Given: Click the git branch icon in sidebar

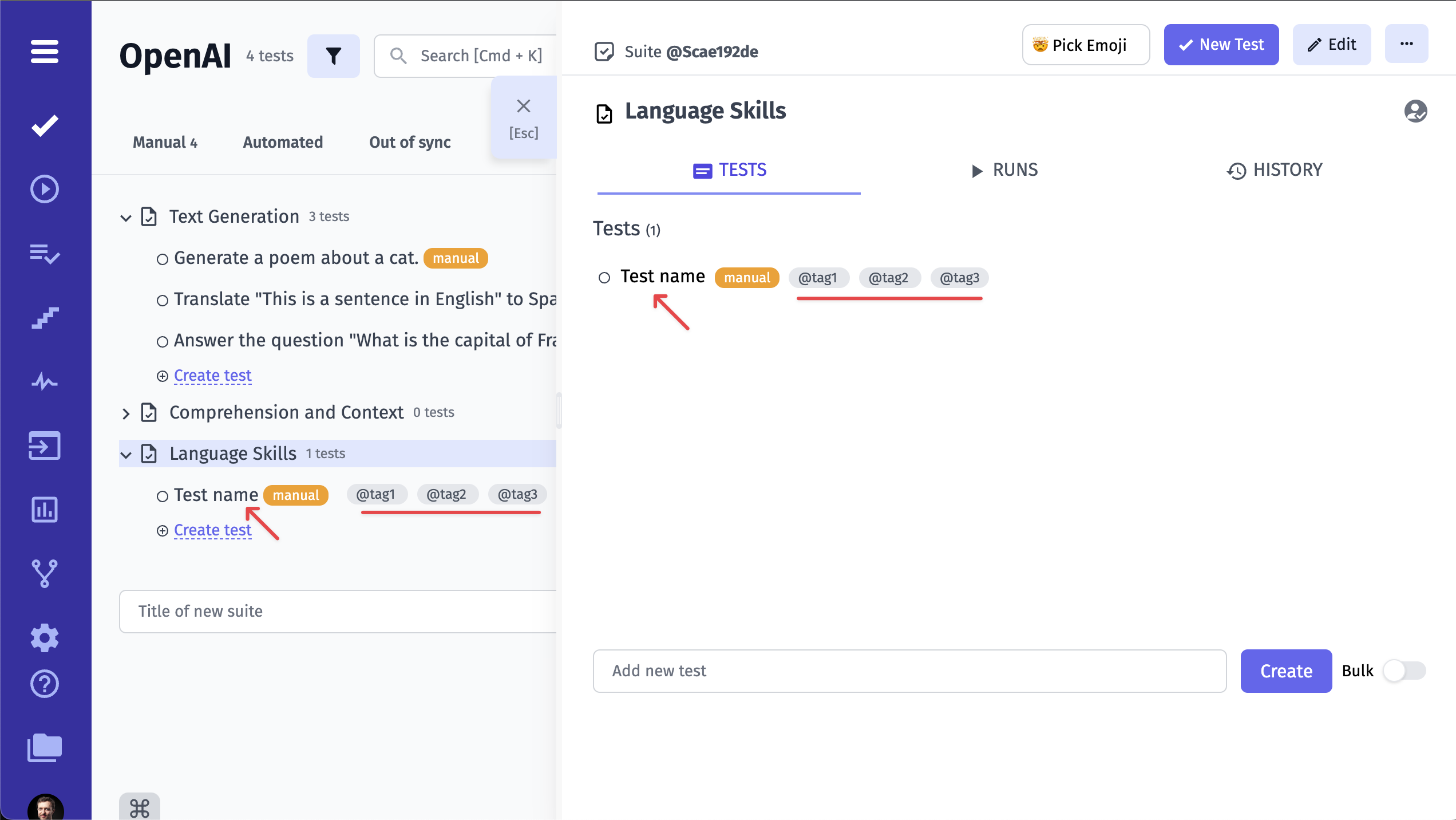Looking at the screenshot, I should [45, 573].
